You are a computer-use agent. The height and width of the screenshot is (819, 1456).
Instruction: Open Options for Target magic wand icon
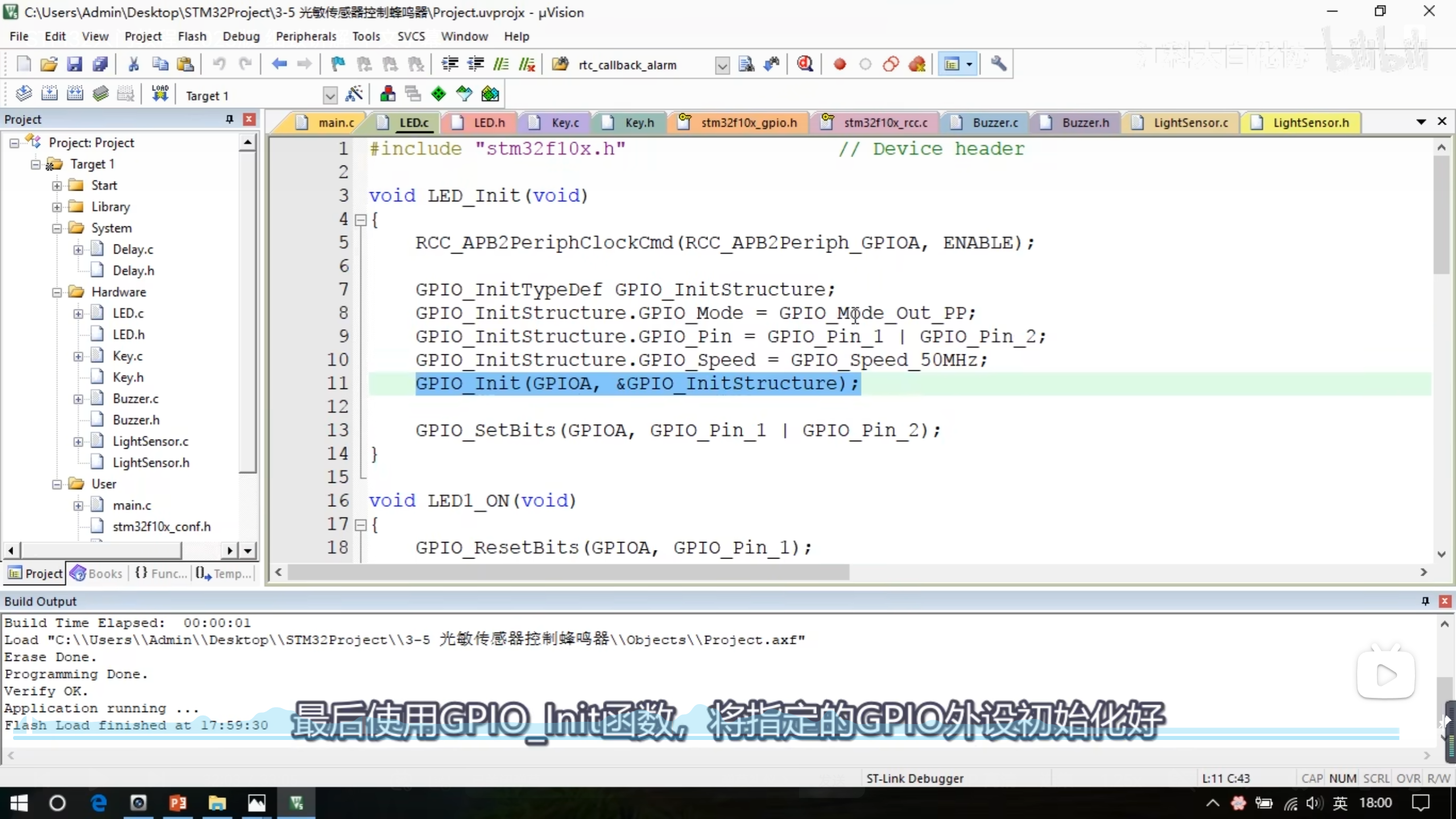coord(354,94)
